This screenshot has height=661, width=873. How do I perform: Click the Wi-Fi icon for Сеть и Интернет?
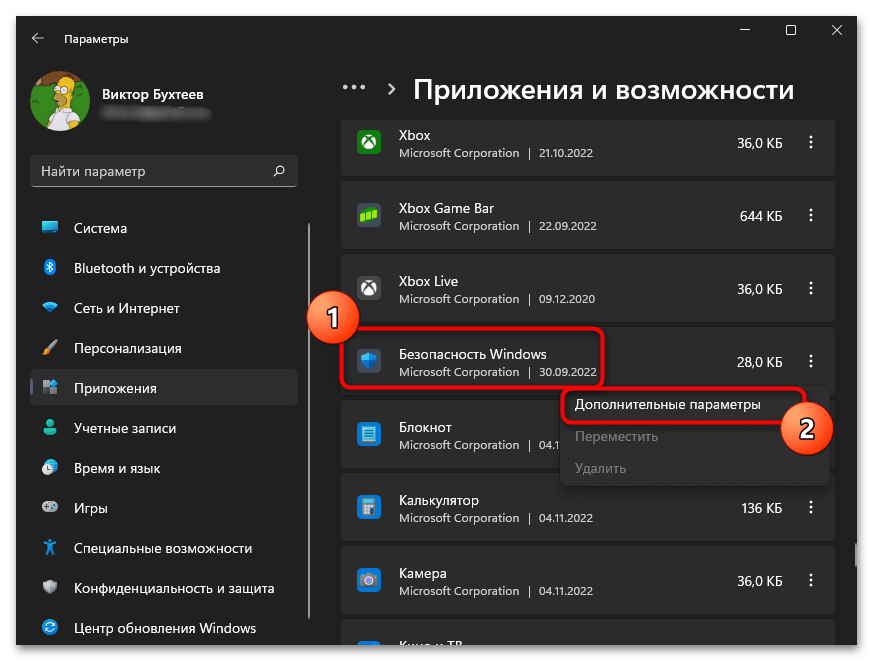(x=50, y=307)
